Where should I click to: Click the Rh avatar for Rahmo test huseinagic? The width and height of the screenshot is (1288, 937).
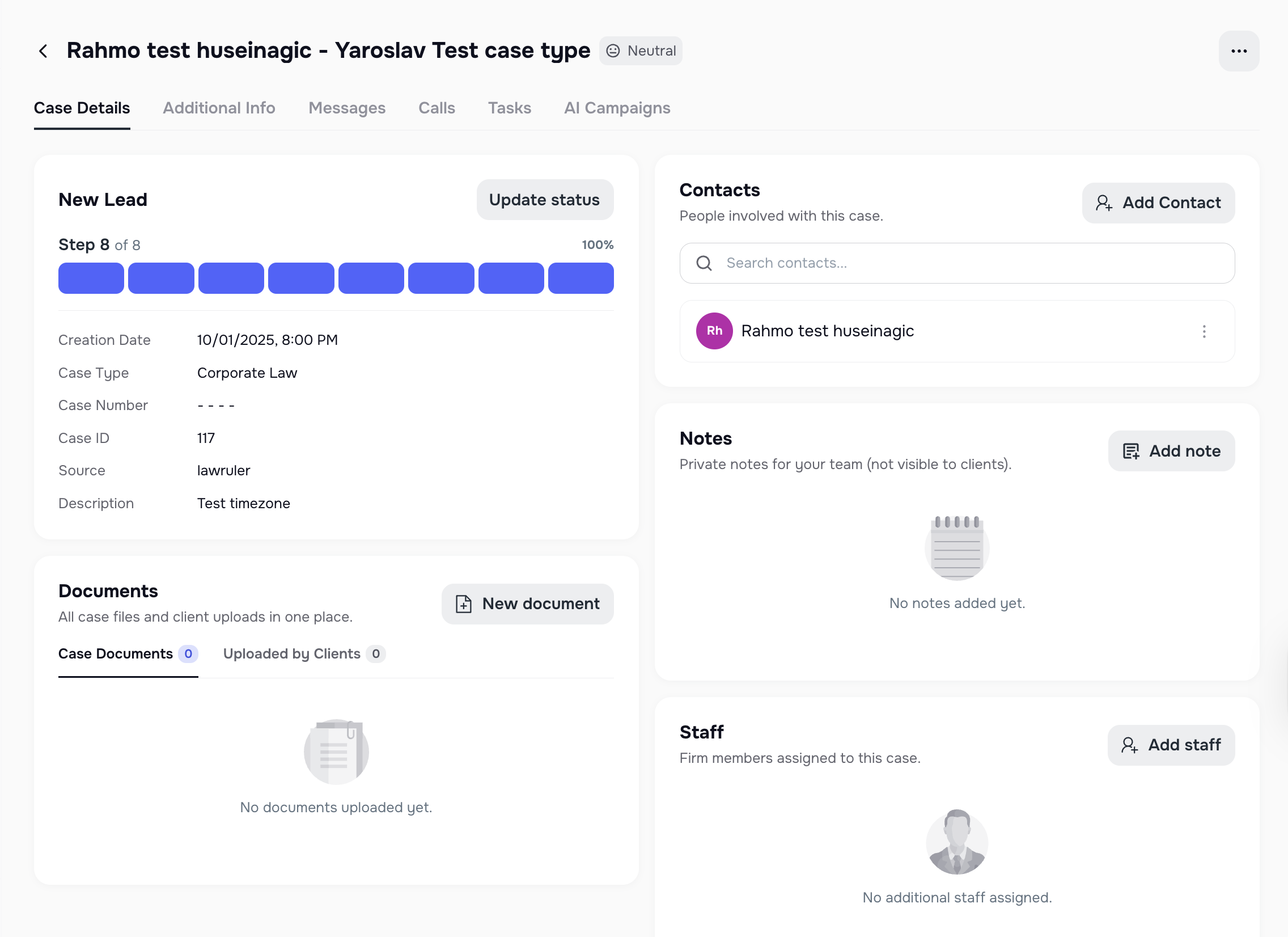714,331
